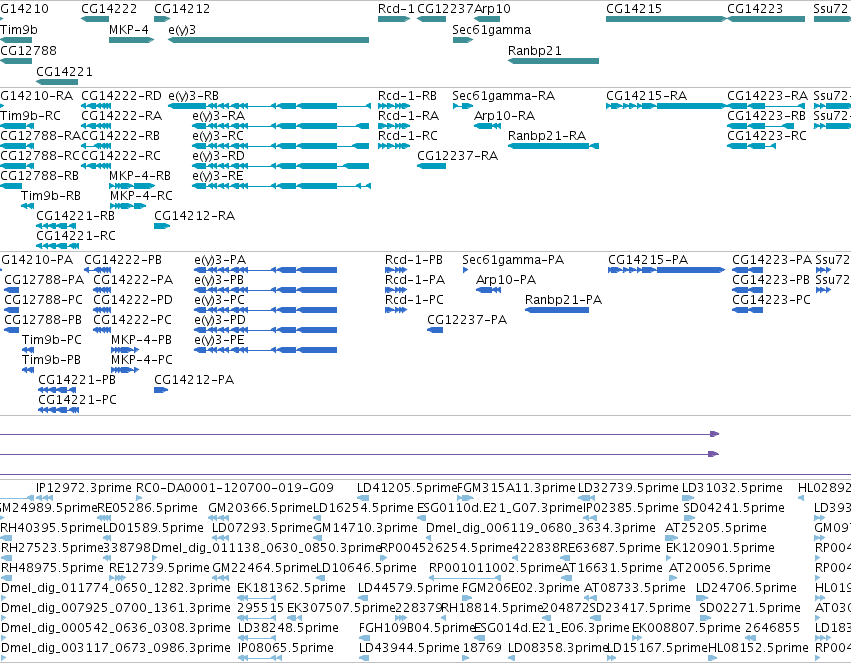Click the Tim9b gene name
Viewport: 851px width, 663px height.
coord(19,29)
